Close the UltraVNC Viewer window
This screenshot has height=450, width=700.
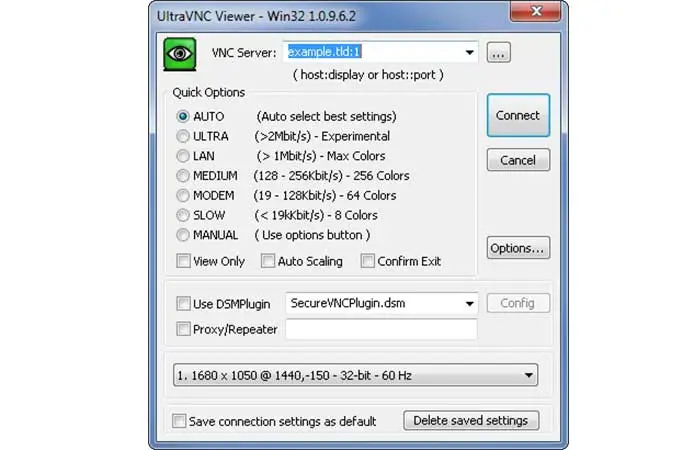536,11
